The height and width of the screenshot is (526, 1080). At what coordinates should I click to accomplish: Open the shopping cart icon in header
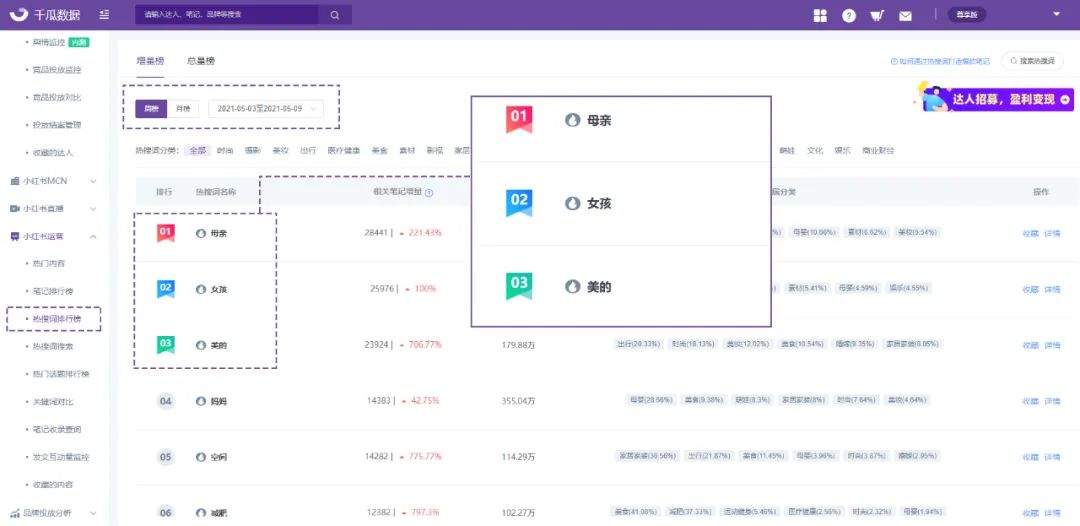coord(877,15)
